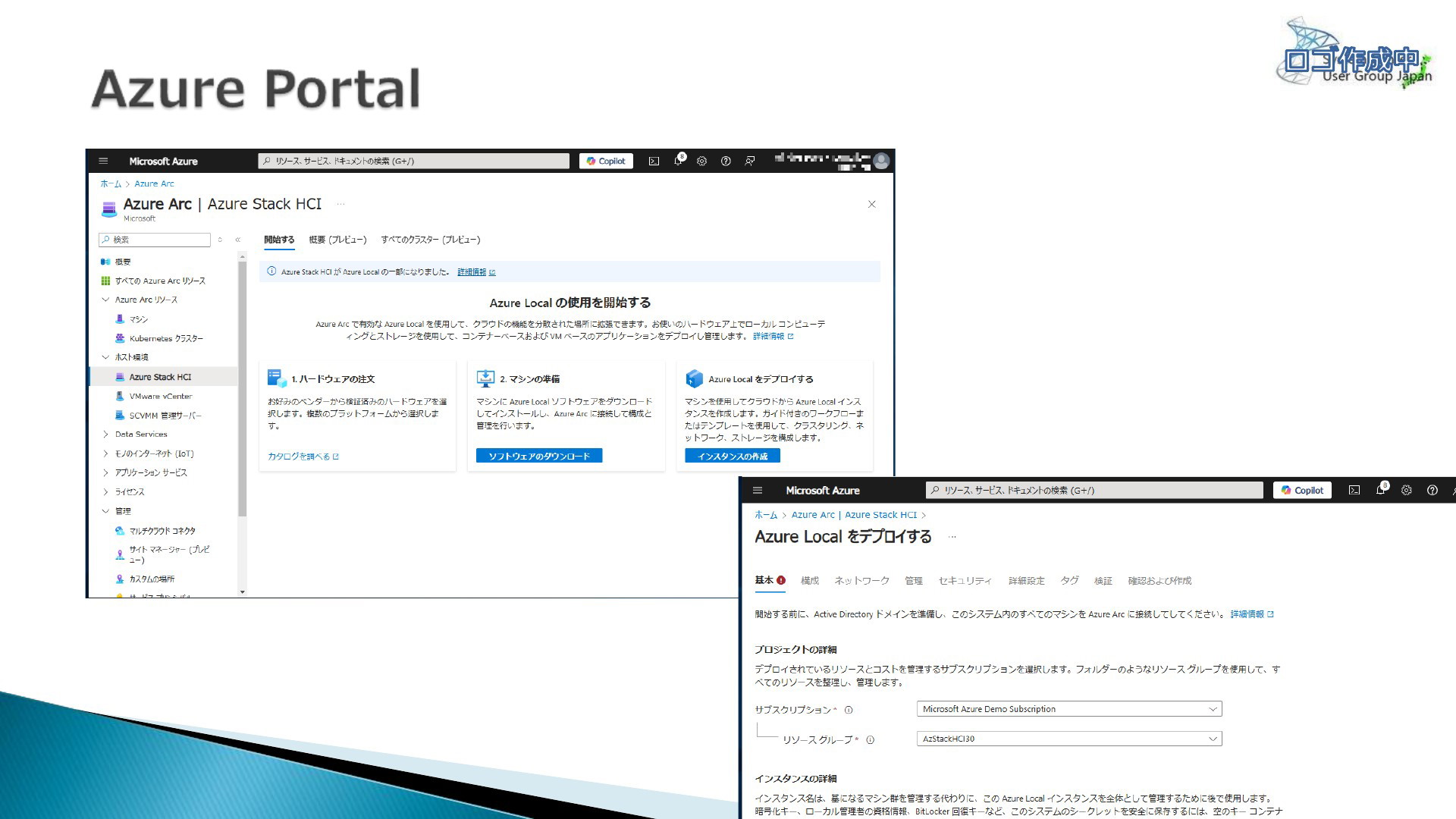Collapse the sidebar with double-chevron icon

(x=237, y=240)
